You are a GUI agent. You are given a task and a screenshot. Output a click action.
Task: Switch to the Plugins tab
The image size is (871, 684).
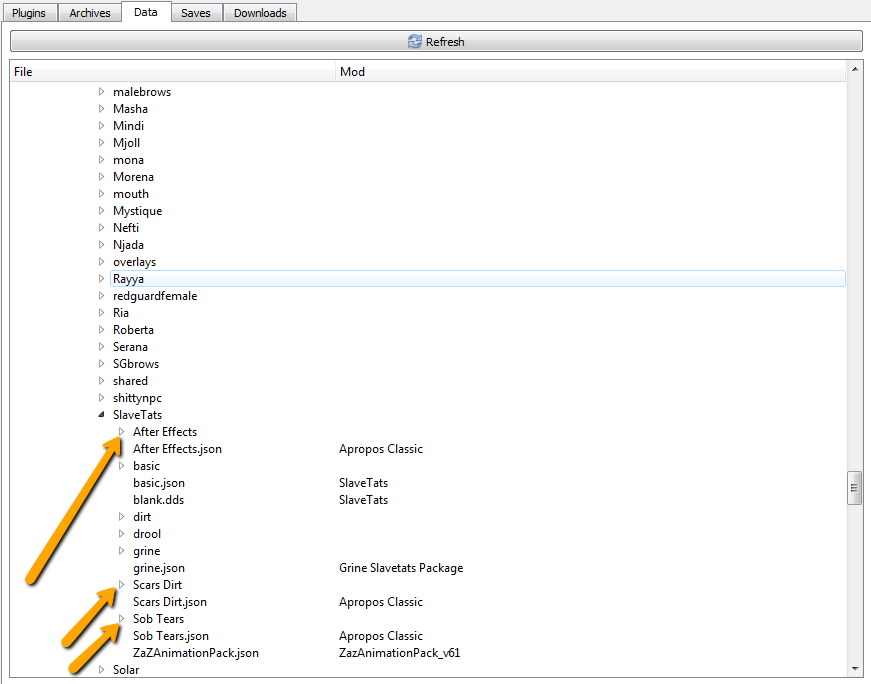click(29, 13)
